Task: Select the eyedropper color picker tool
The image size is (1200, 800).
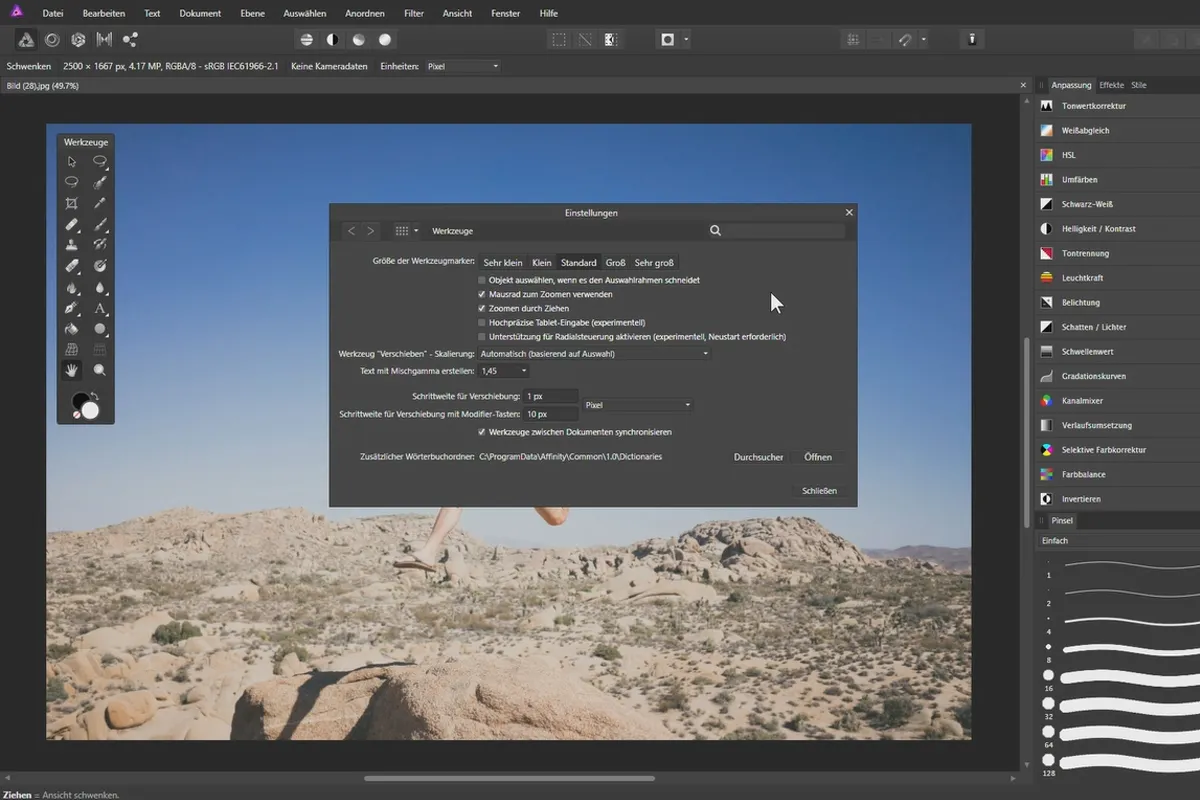Action: 100,203
